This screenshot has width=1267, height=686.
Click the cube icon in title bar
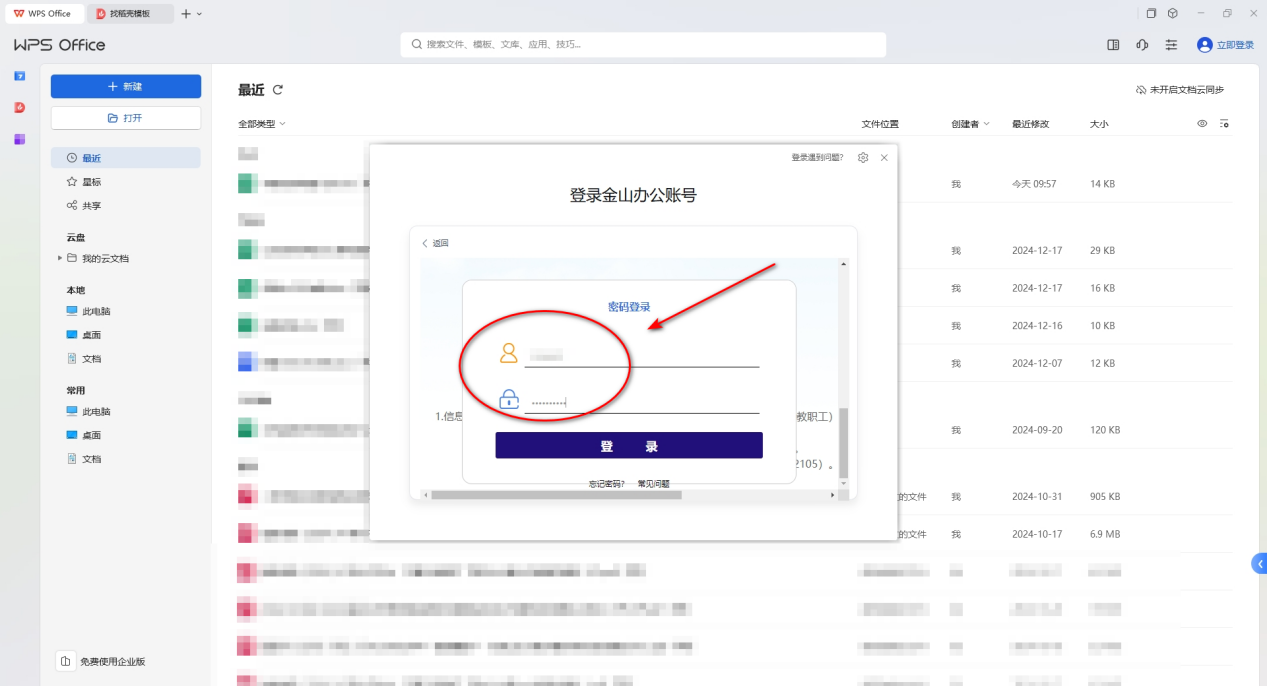tap(1173, 13)
